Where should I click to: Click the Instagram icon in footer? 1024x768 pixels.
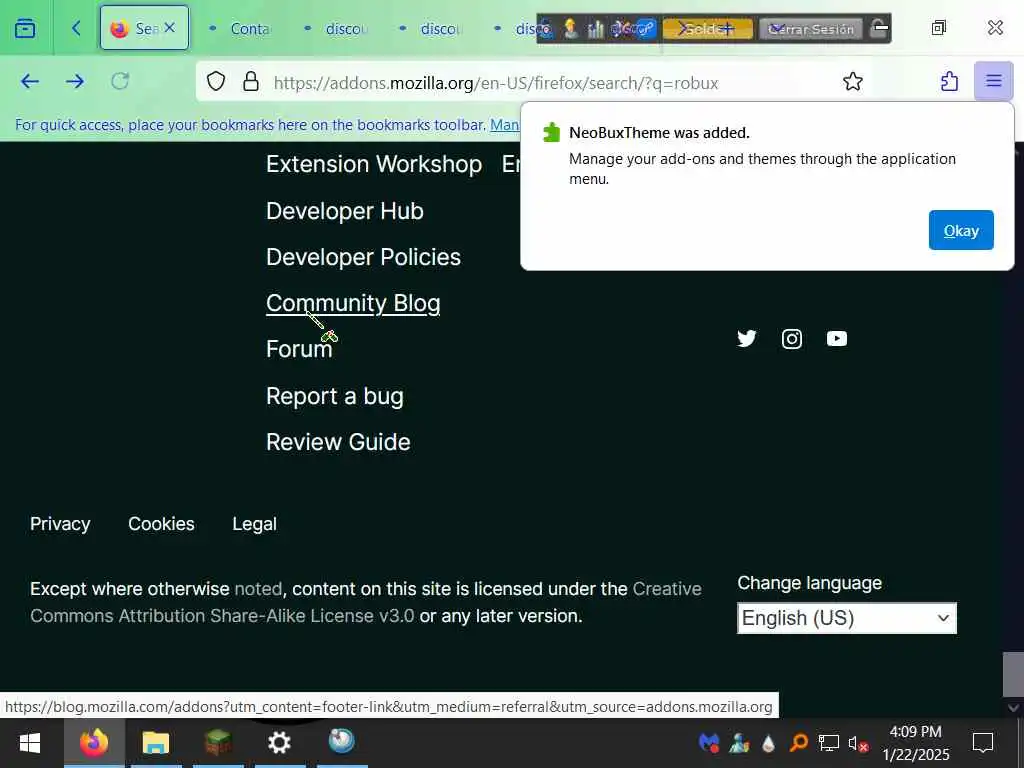click(x=792, y=338)
